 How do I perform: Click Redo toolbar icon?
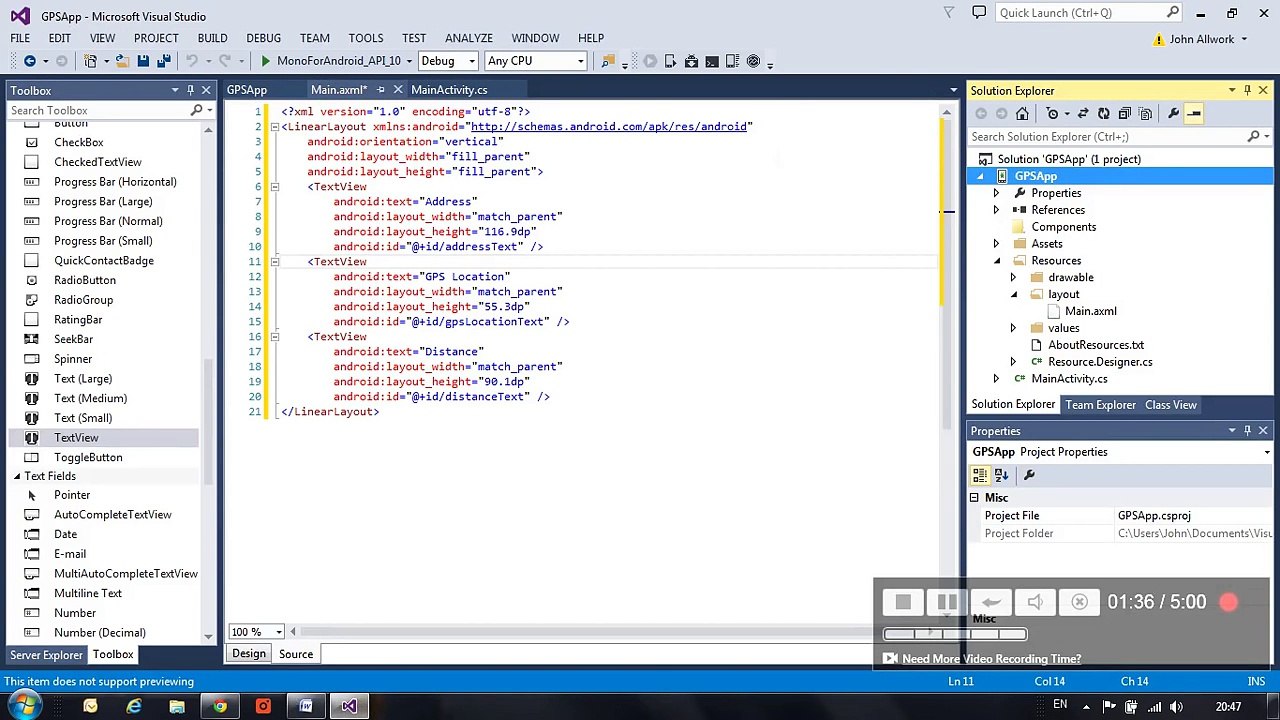tap(225, 61)
